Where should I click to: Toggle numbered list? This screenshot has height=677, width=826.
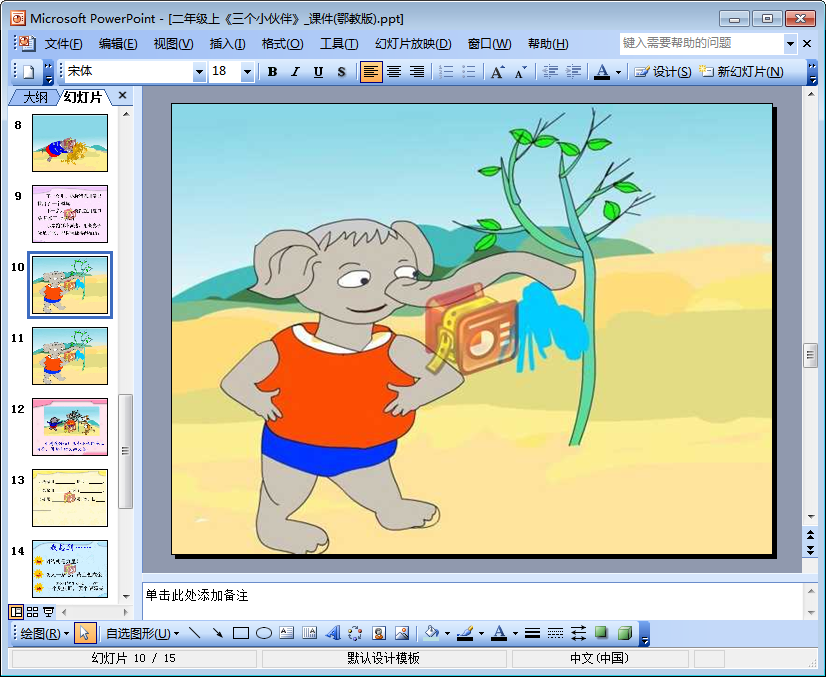(x=446, y=72)
